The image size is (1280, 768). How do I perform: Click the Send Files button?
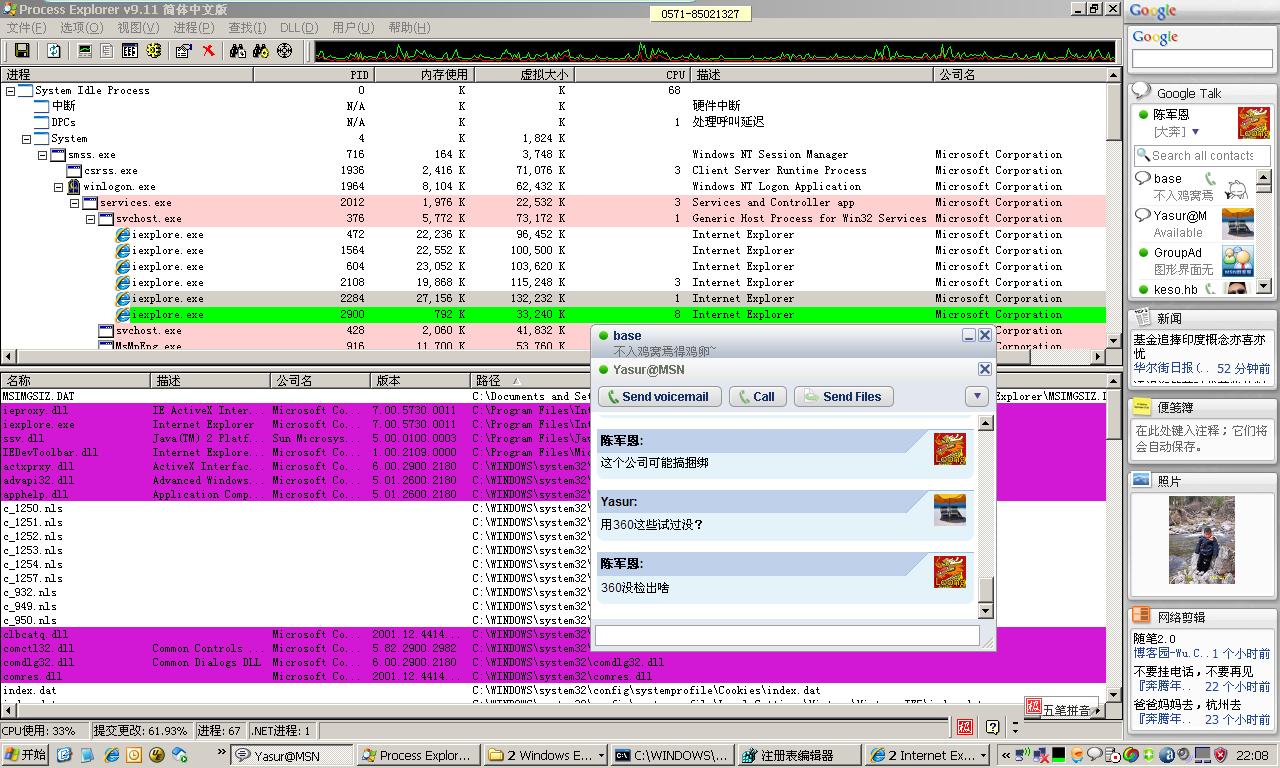843,397
